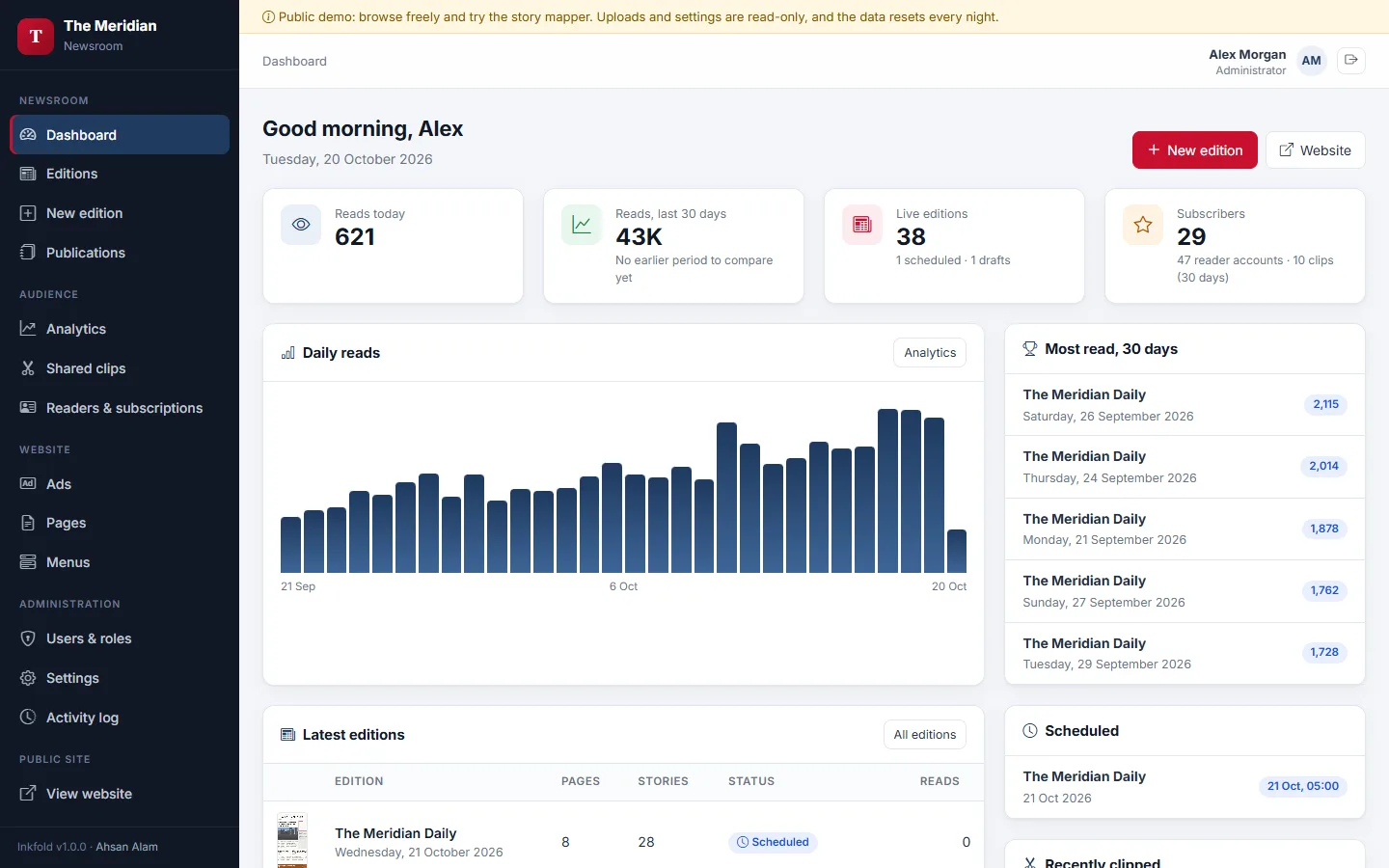Open Meridian Daily, Thursday 24 September 2026
Viewport: 1389px width, 868px height.
coord(1185,467)
